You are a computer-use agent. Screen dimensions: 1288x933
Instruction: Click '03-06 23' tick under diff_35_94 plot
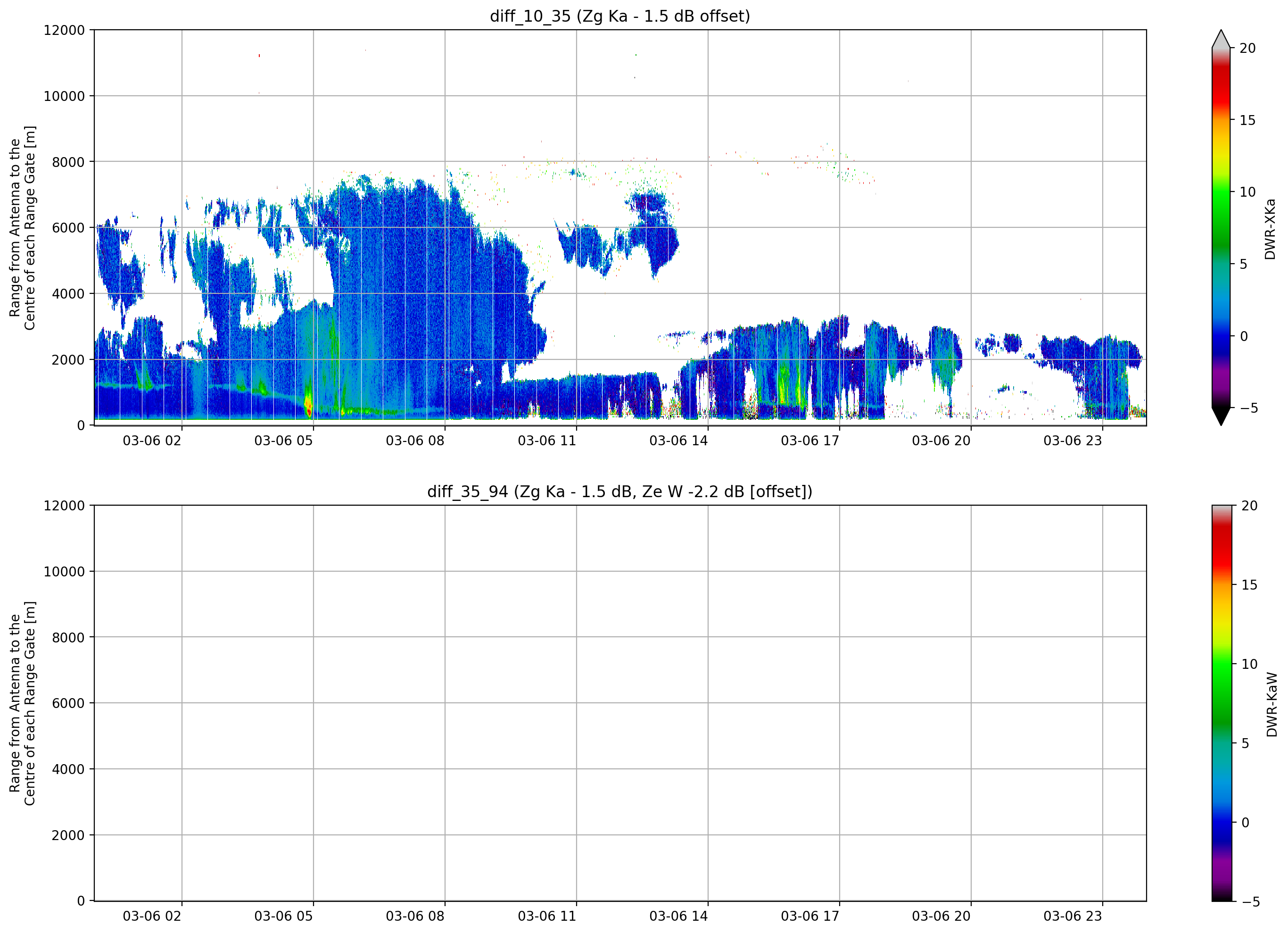click(1073, 916)
